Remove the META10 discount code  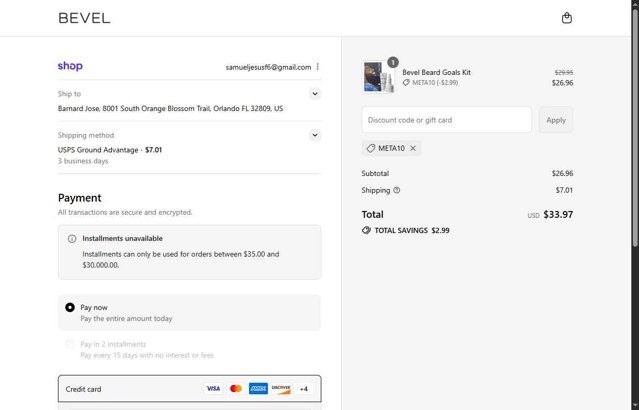[413, 148]
